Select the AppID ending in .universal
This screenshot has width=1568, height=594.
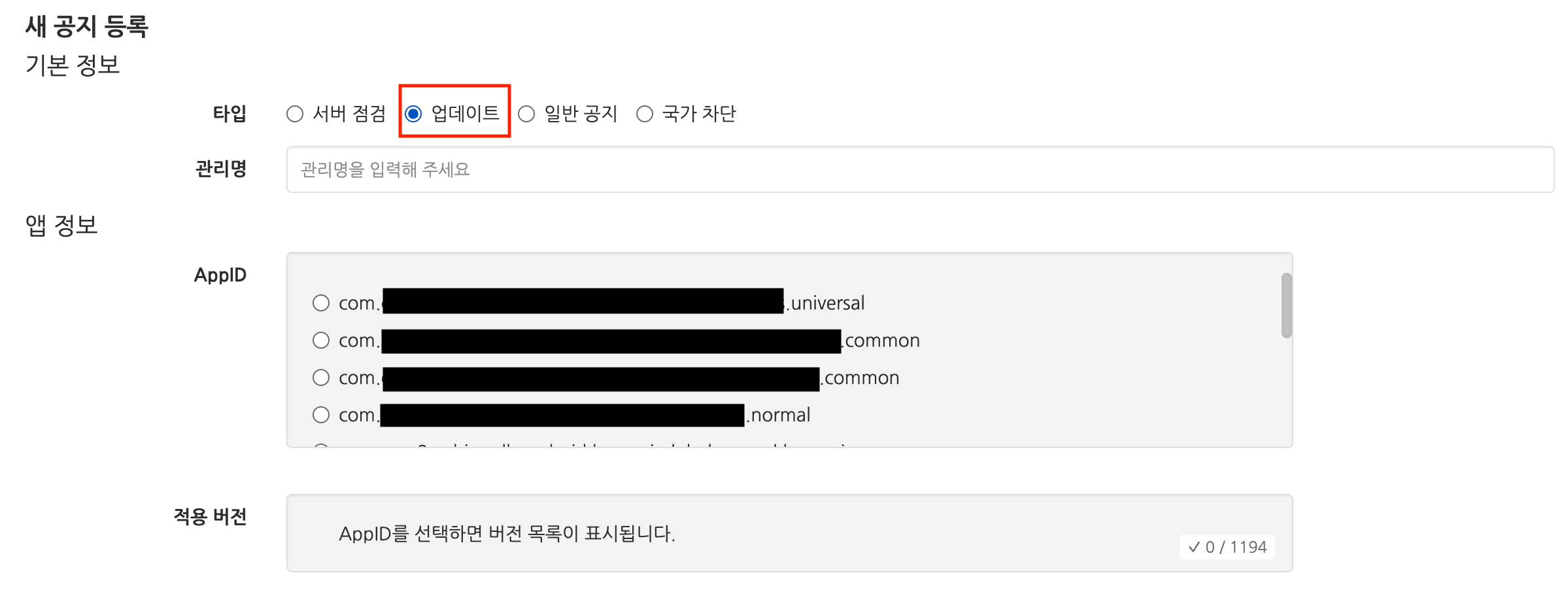[321, 303]
